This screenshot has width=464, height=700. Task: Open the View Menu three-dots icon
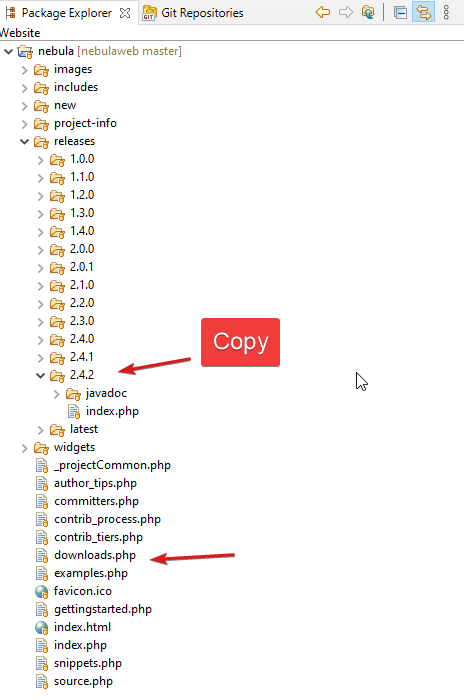click(446, 12)
